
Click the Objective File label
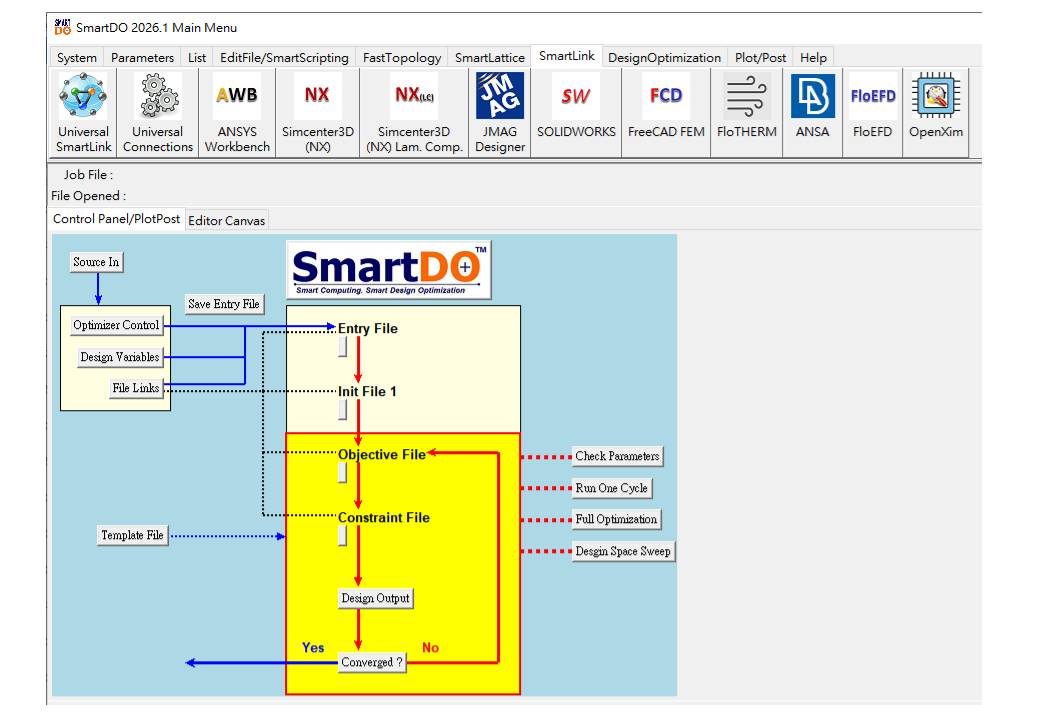pyautogui.click(x=382, y=455)
